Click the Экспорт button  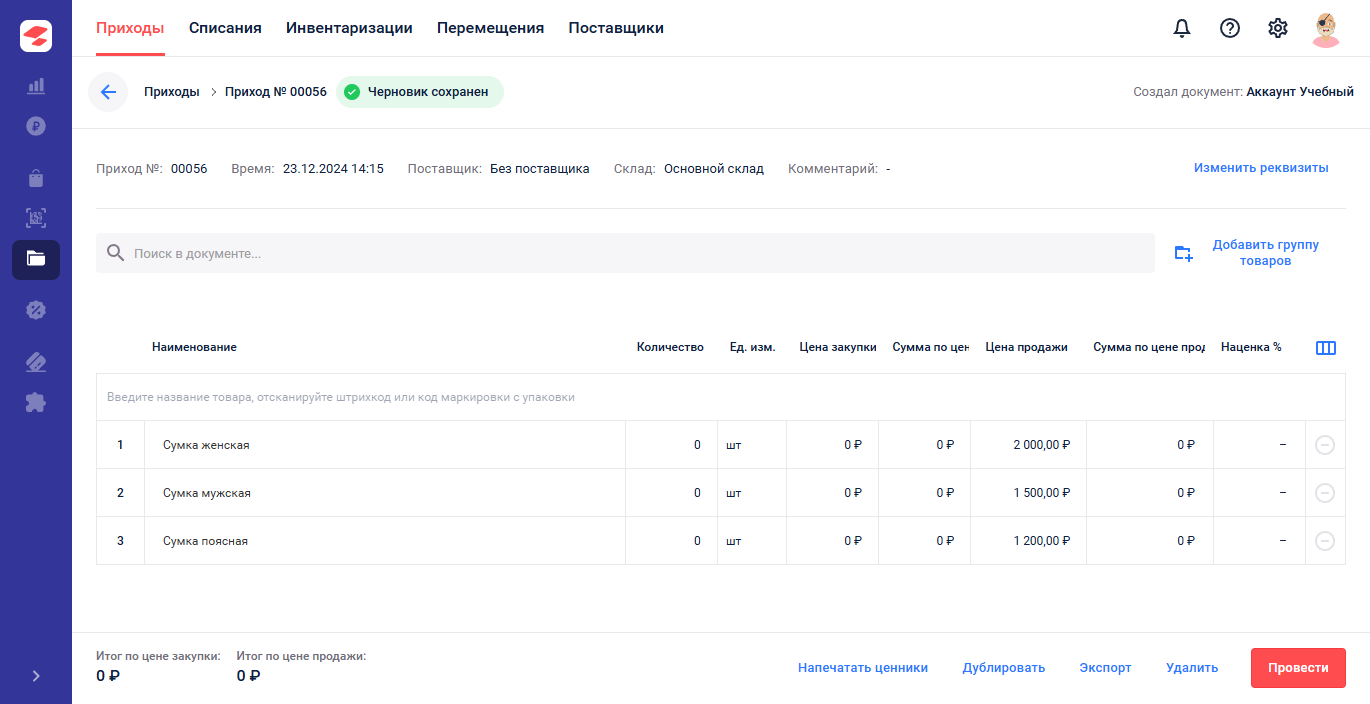pos(1105,668)
